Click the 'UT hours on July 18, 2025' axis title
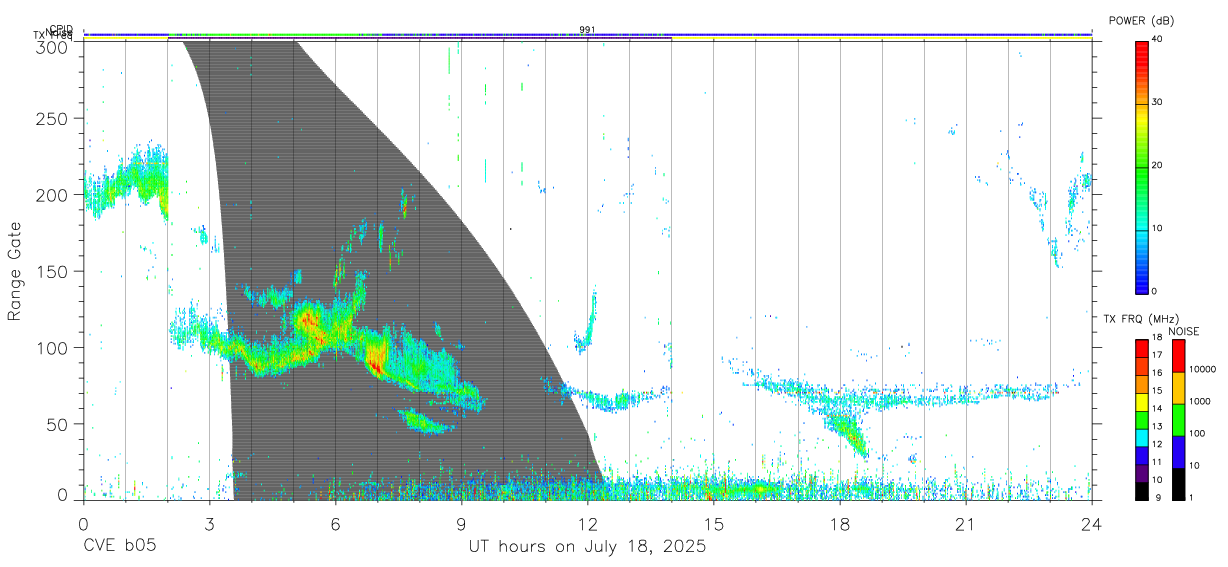1228x567 pixels. 588,547
